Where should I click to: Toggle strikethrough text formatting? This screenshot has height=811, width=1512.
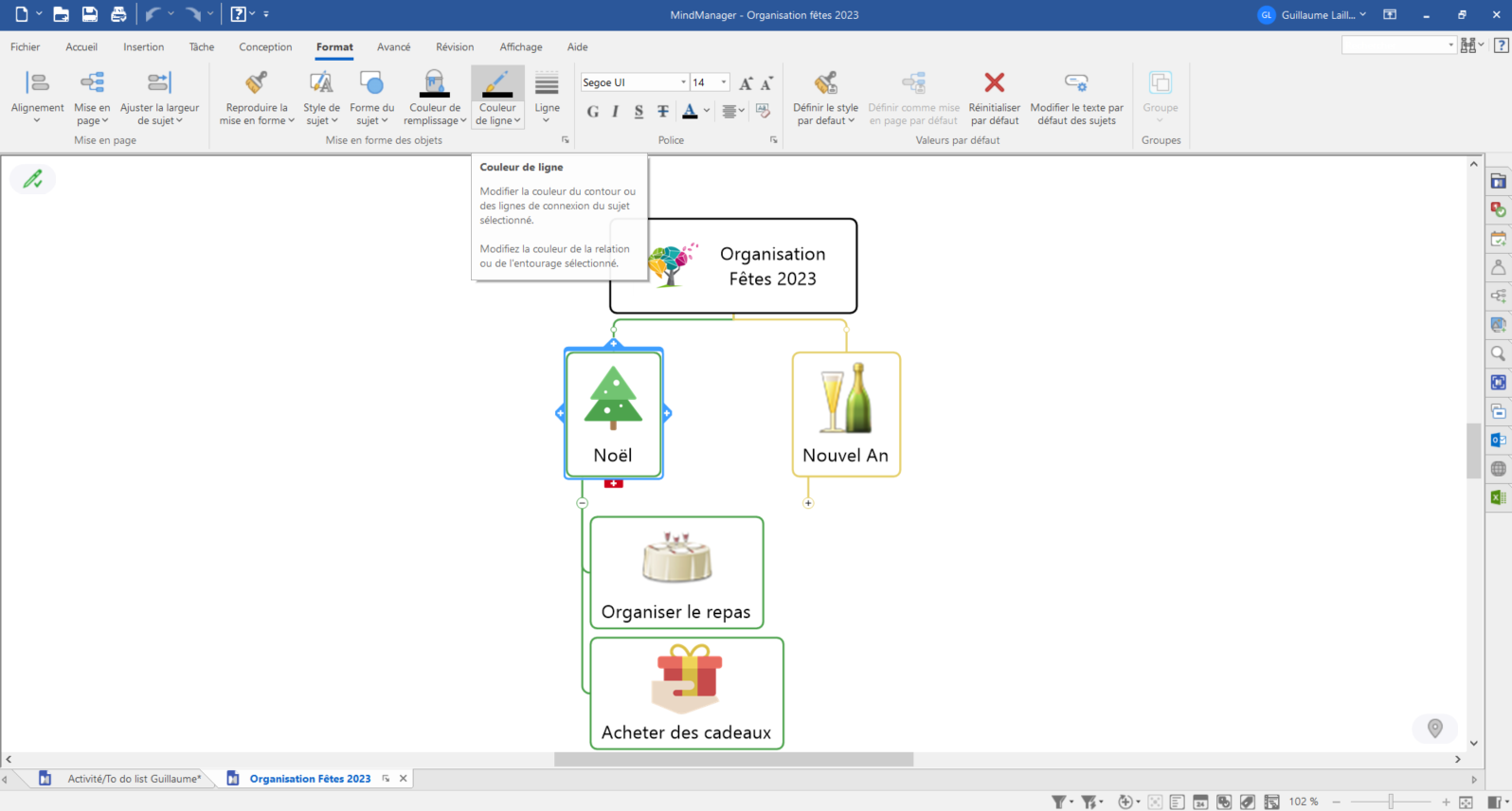tap(663, 112)
